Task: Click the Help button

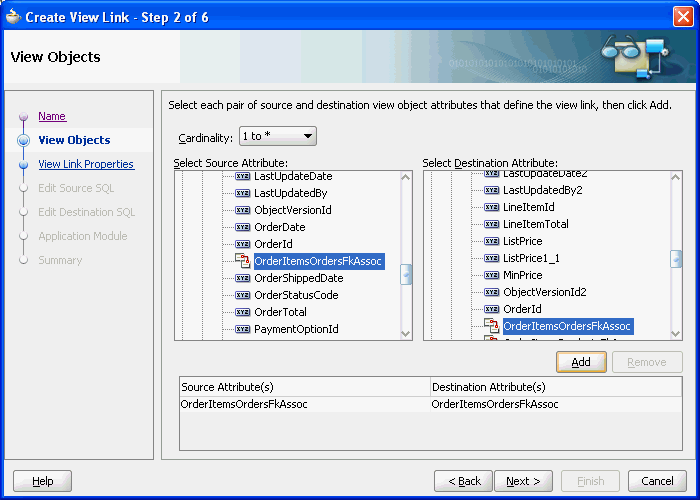Action: [42, 481]
